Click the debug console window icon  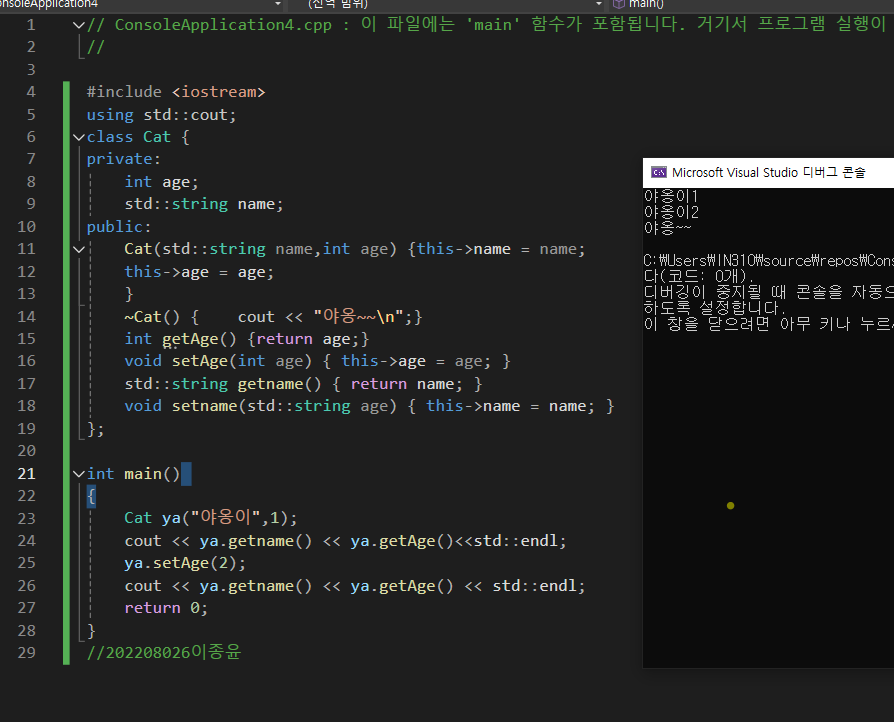[x=659, y=172]
